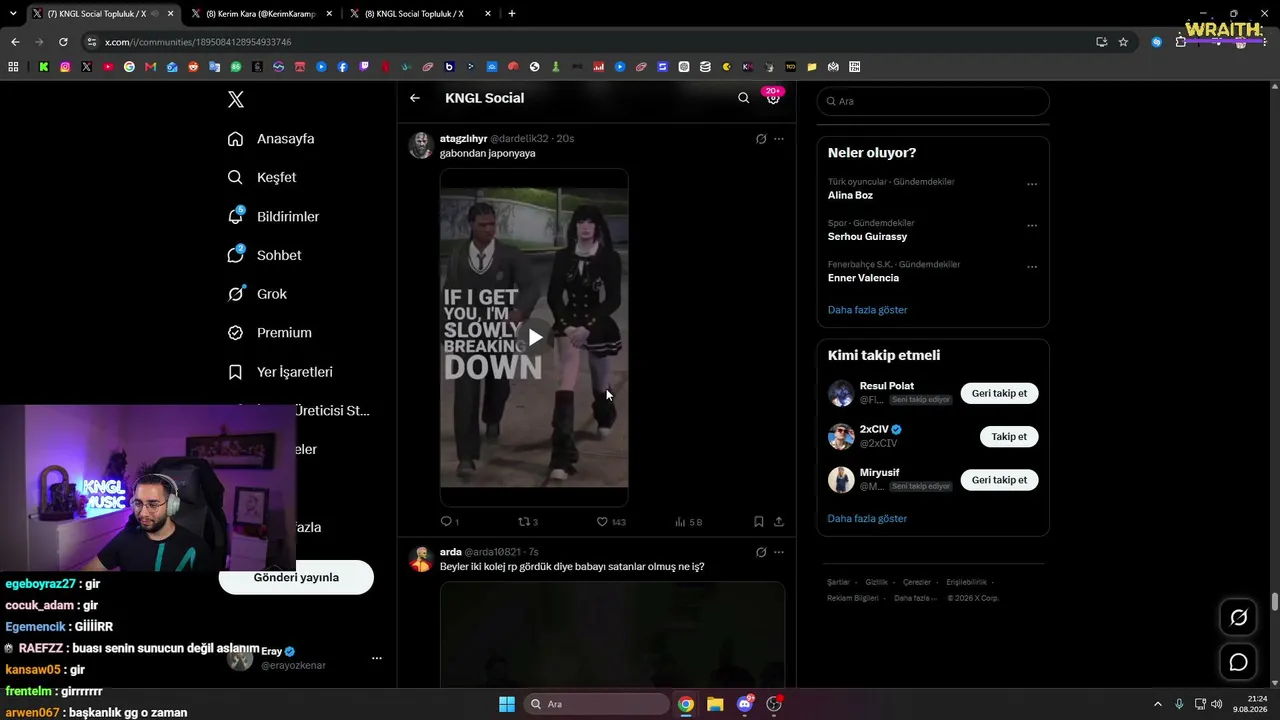Open the Gizlilik footer link
This screenshot has height=720, width=1280.
876,582
